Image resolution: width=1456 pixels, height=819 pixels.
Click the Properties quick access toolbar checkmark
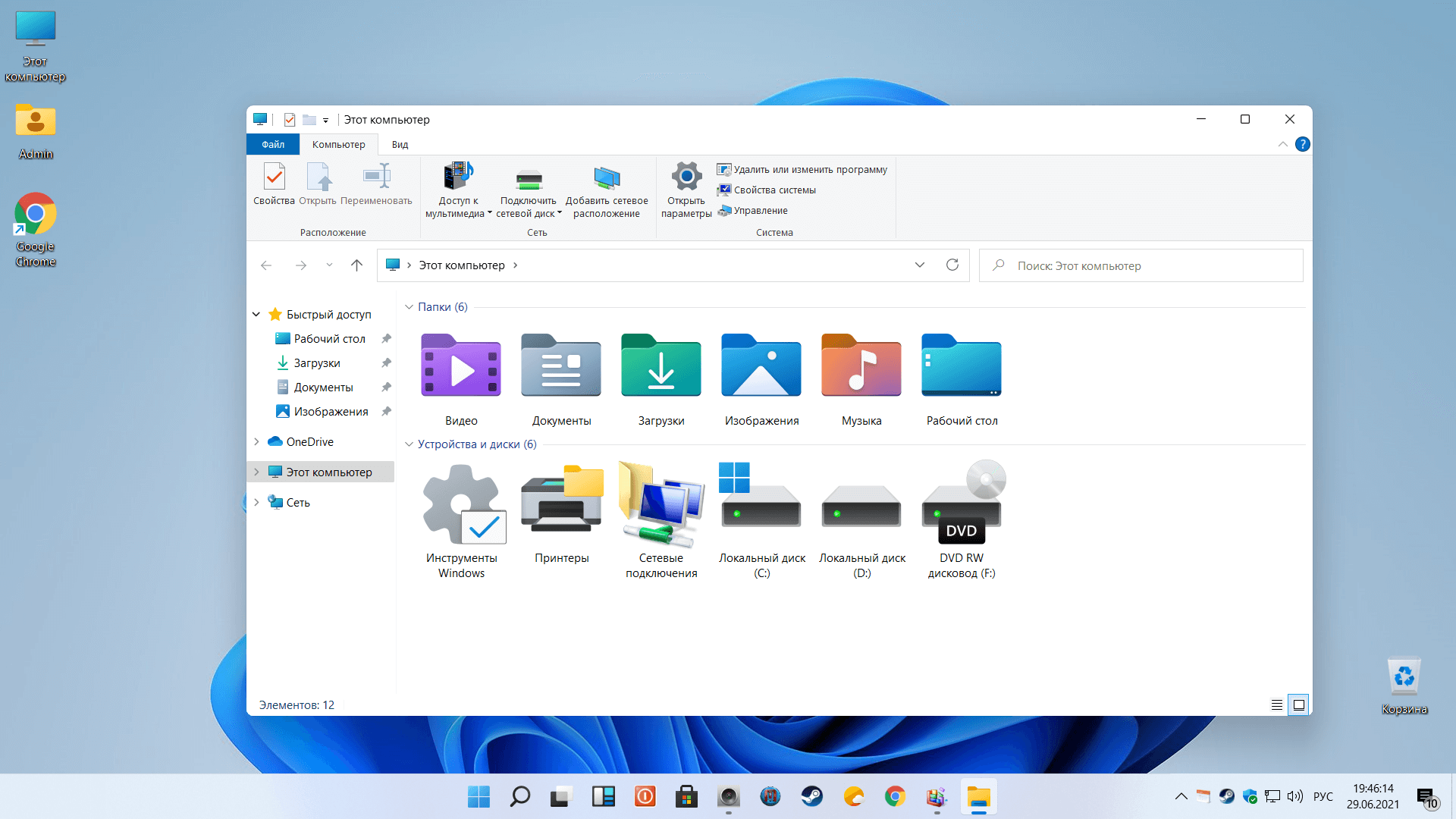(x=290, y=120)
